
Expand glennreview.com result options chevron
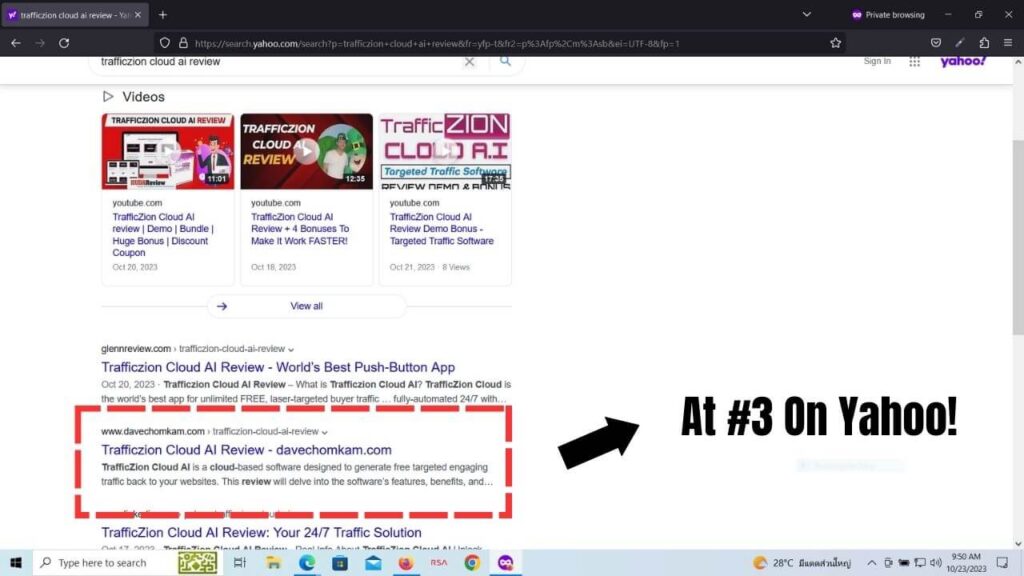pyautogui.click(x=291, y=349)
